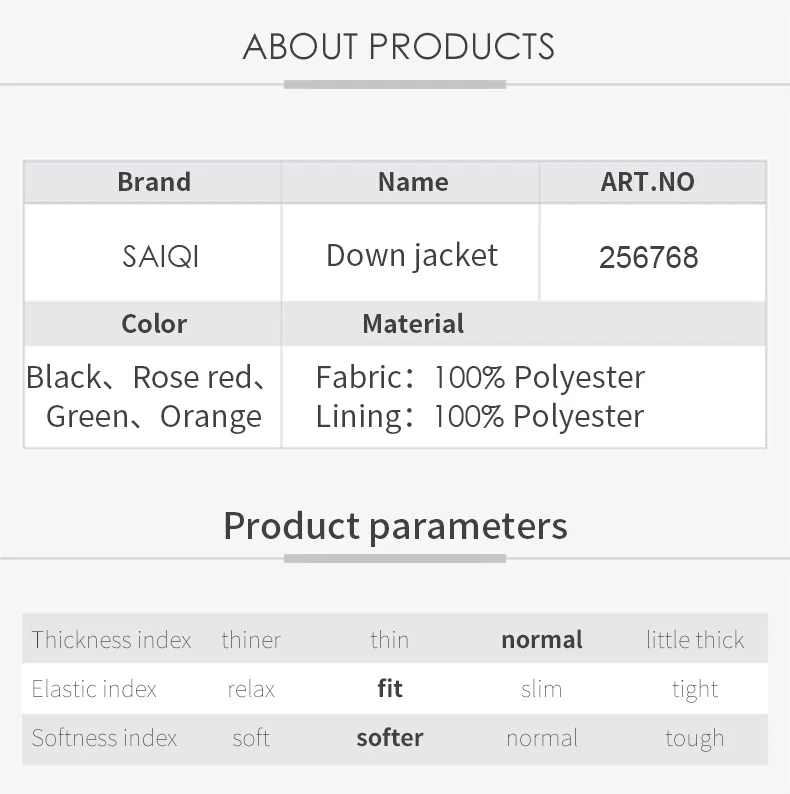The width and height of the screenshot is (790, 794).
Task: Click the Product parameters heading
Action: (396, 526)
